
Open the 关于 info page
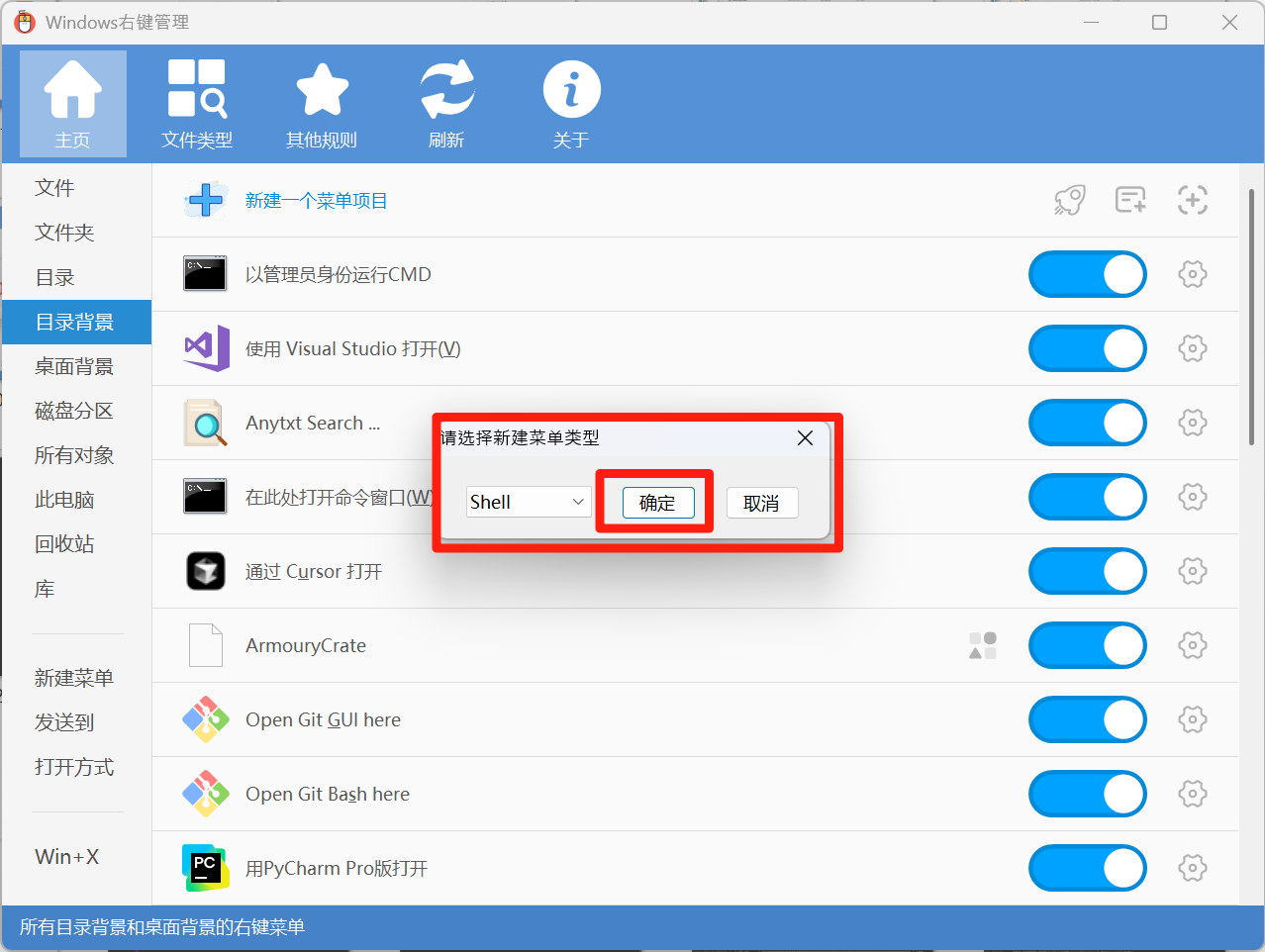(x=571, y=104)
